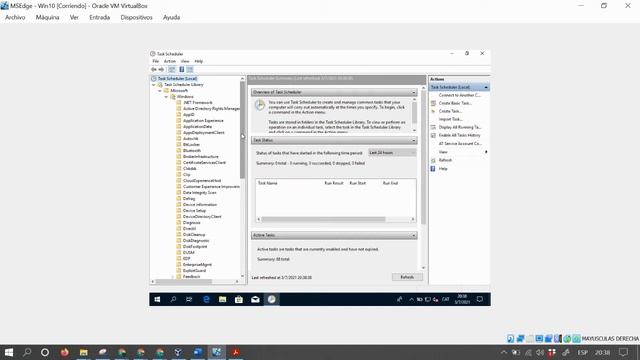Select the Data Integrity Scan folder
Image resolution: width=640 pixels, height=360 pixels.
pos(199,192)
